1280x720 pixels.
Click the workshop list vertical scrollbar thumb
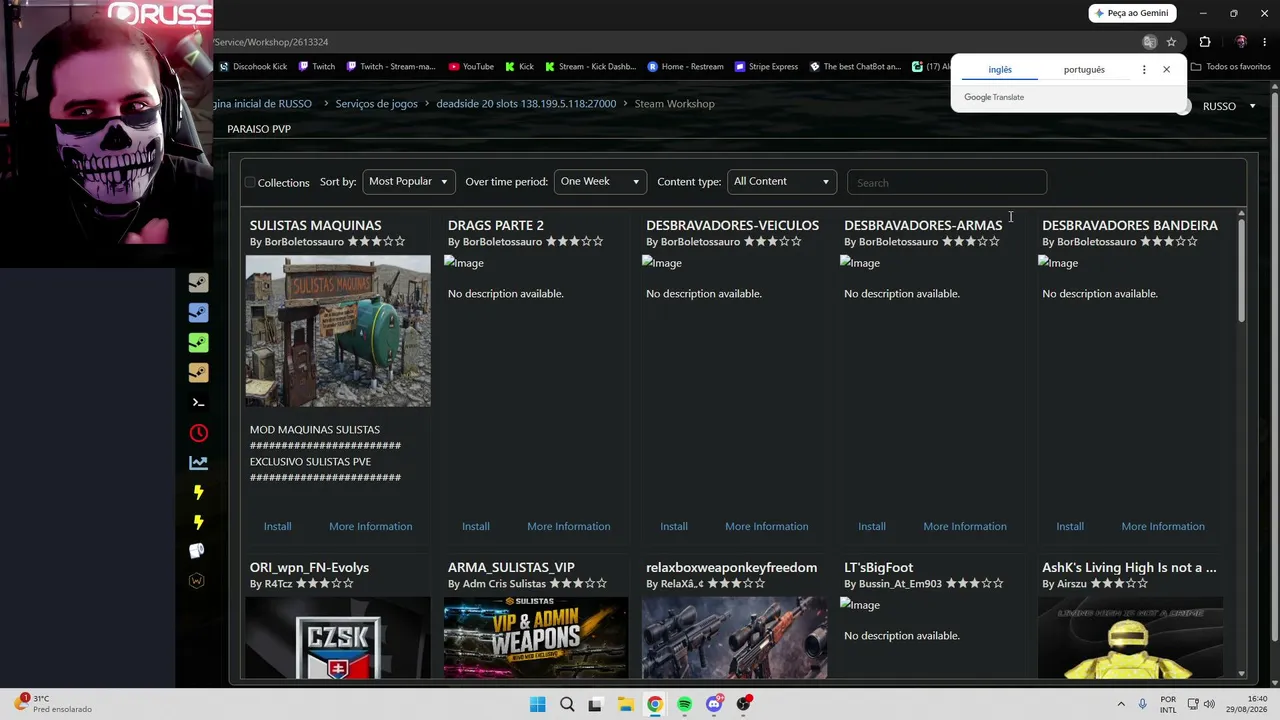(1241, 268)
